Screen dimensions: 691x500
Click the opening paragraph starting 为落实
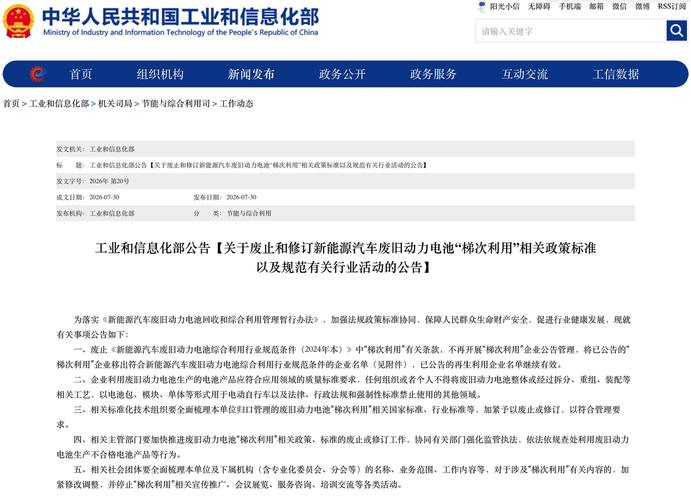tap(344, 327)
